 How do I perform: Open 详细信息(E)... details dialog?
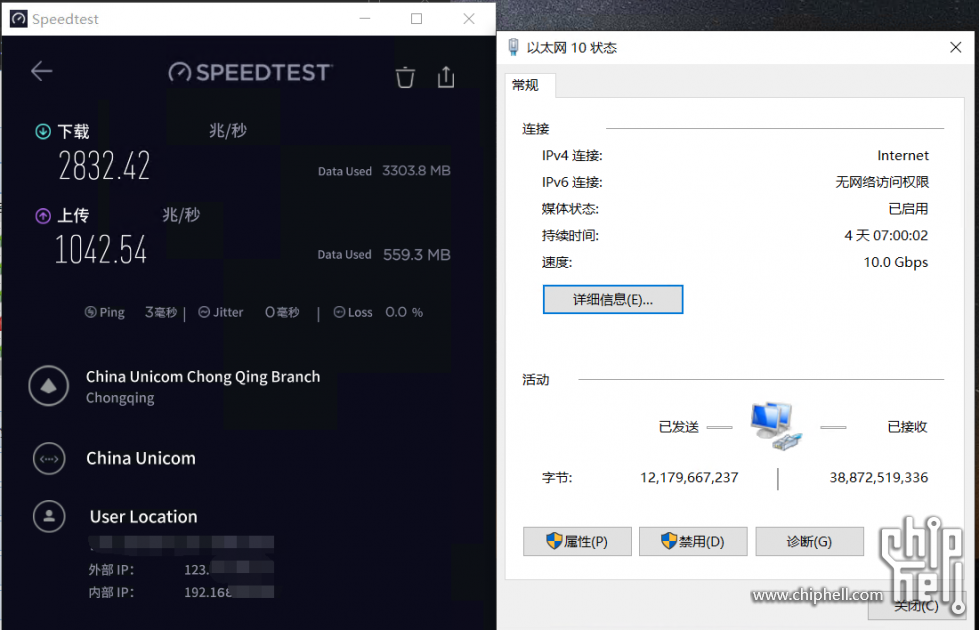[612, 300]
